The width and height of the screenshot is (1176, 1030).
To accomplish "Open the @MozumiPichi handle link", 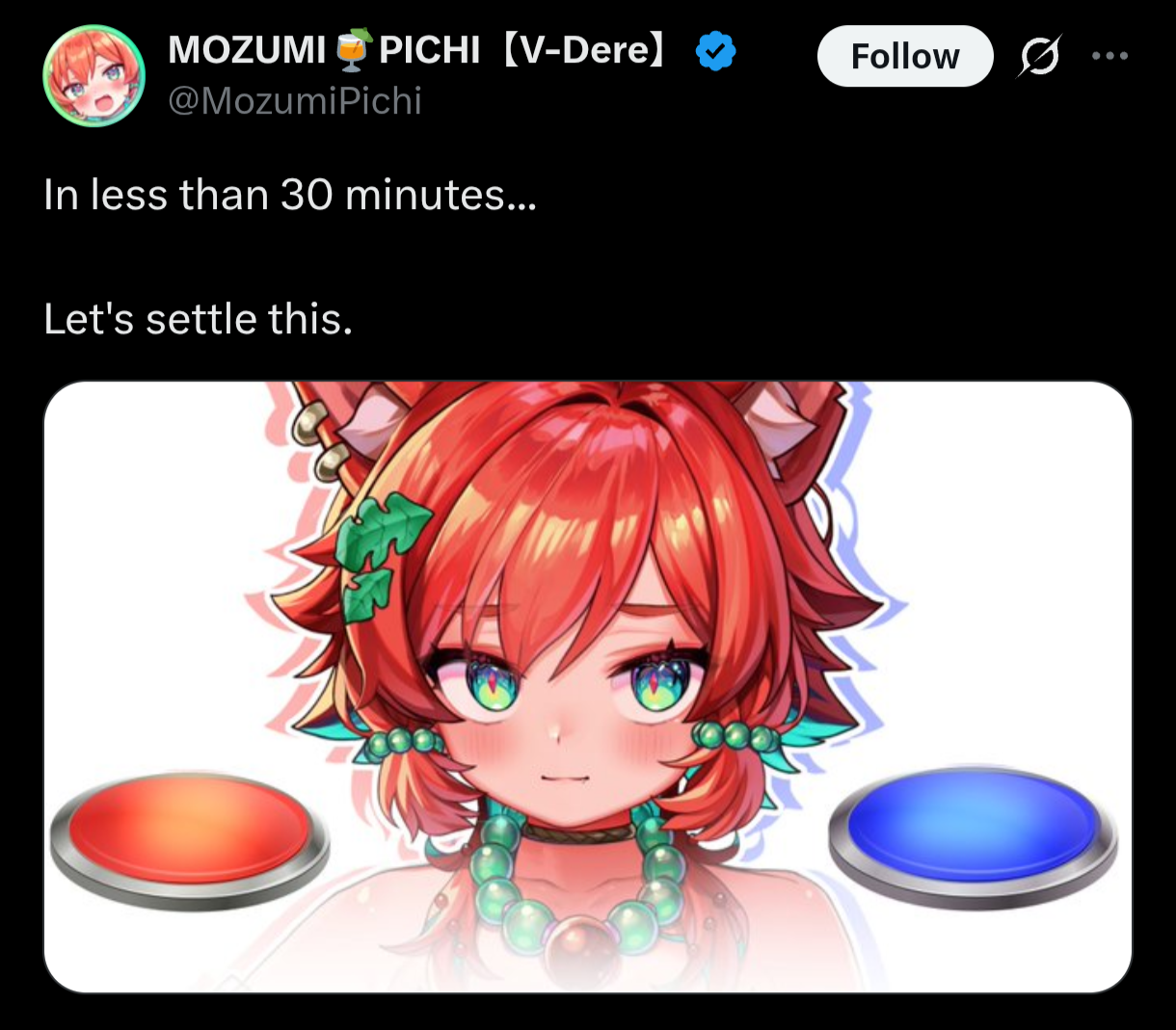I will click(x=295, y=100).
